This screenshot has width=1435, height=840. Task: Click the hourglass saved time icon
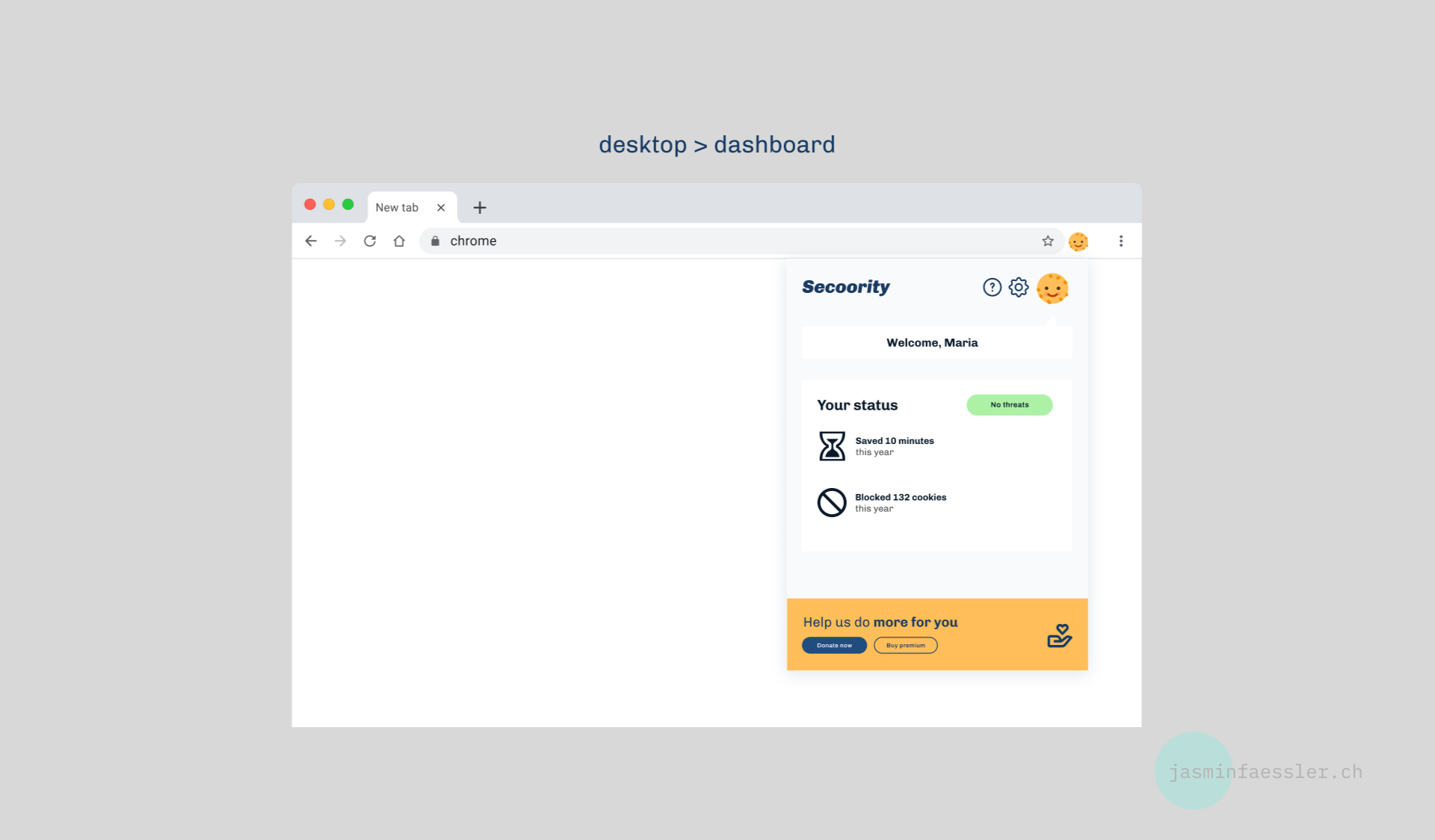tap(832, 446)
